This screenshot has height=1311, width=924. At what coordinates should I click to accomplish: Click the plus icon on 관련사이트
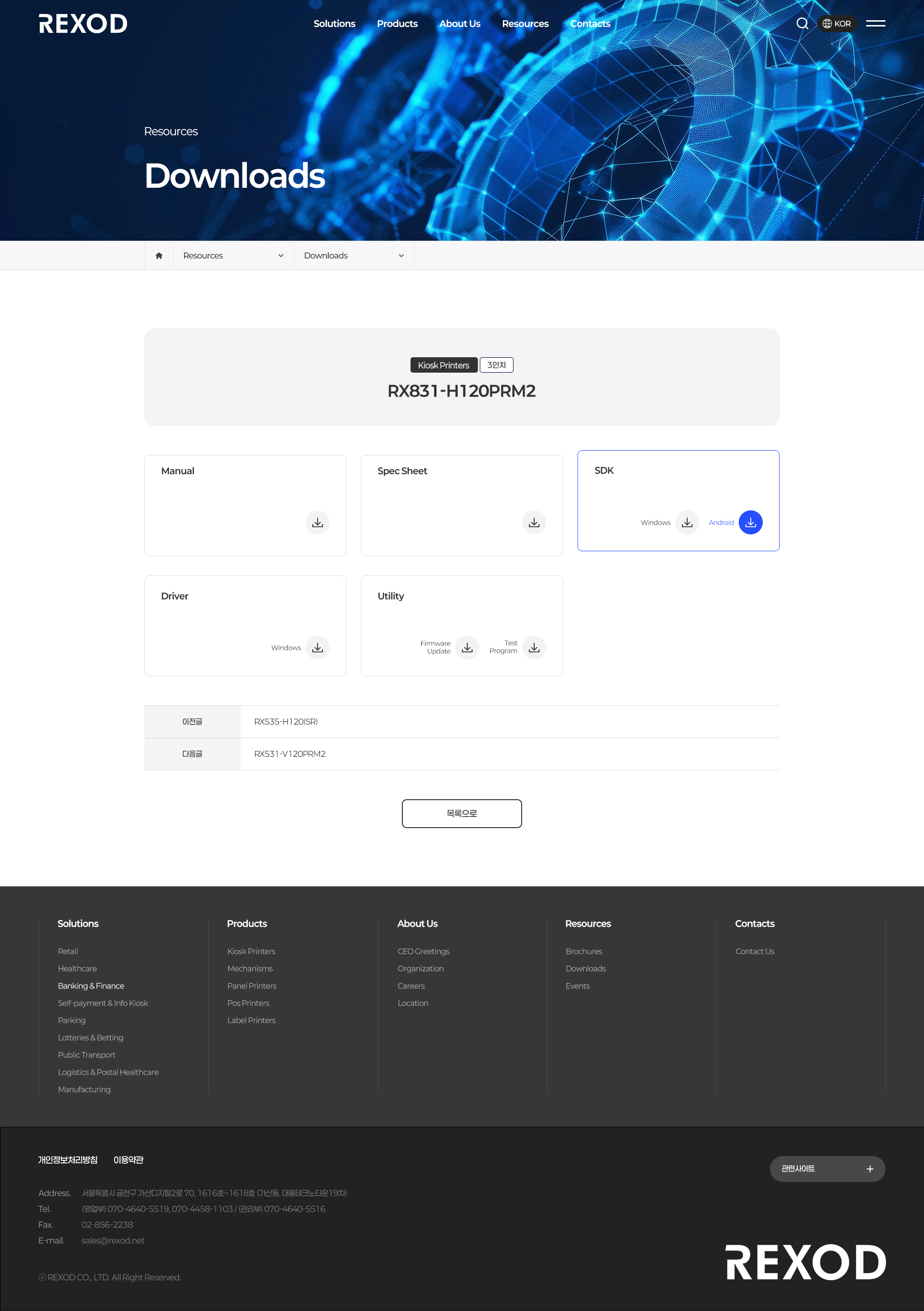point(870,1169)
